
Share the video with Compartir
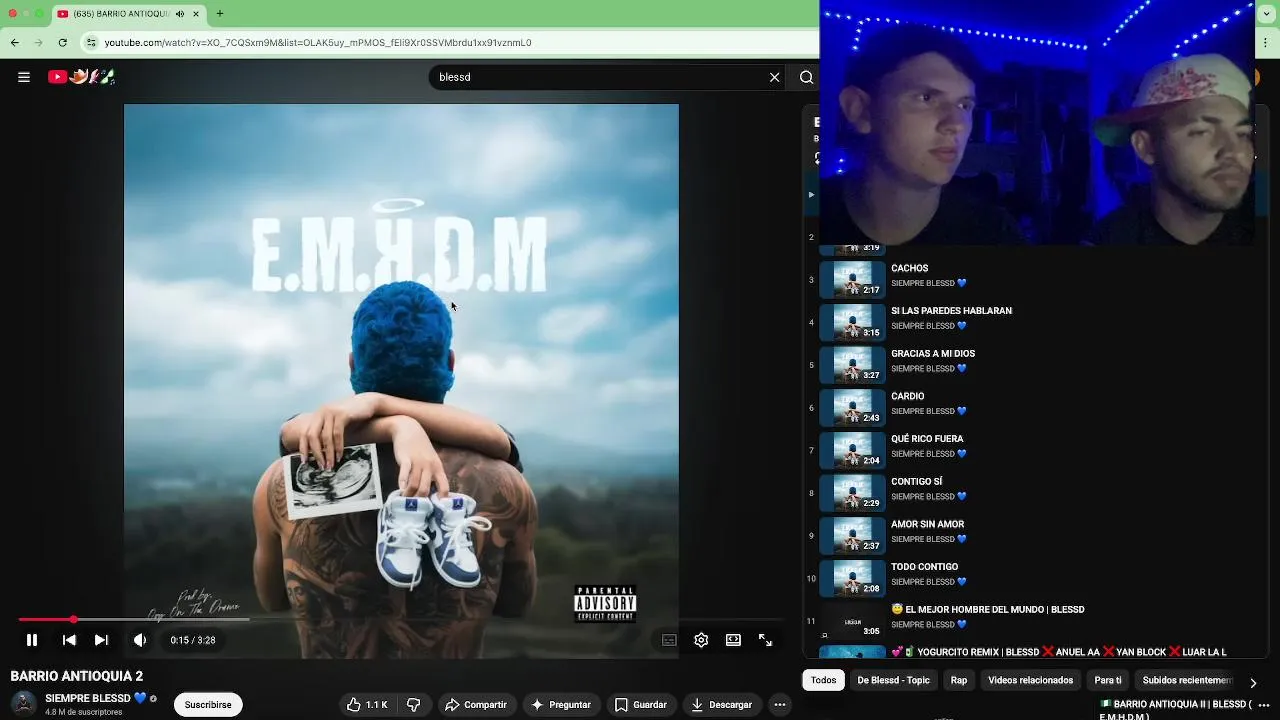[476, 705]
